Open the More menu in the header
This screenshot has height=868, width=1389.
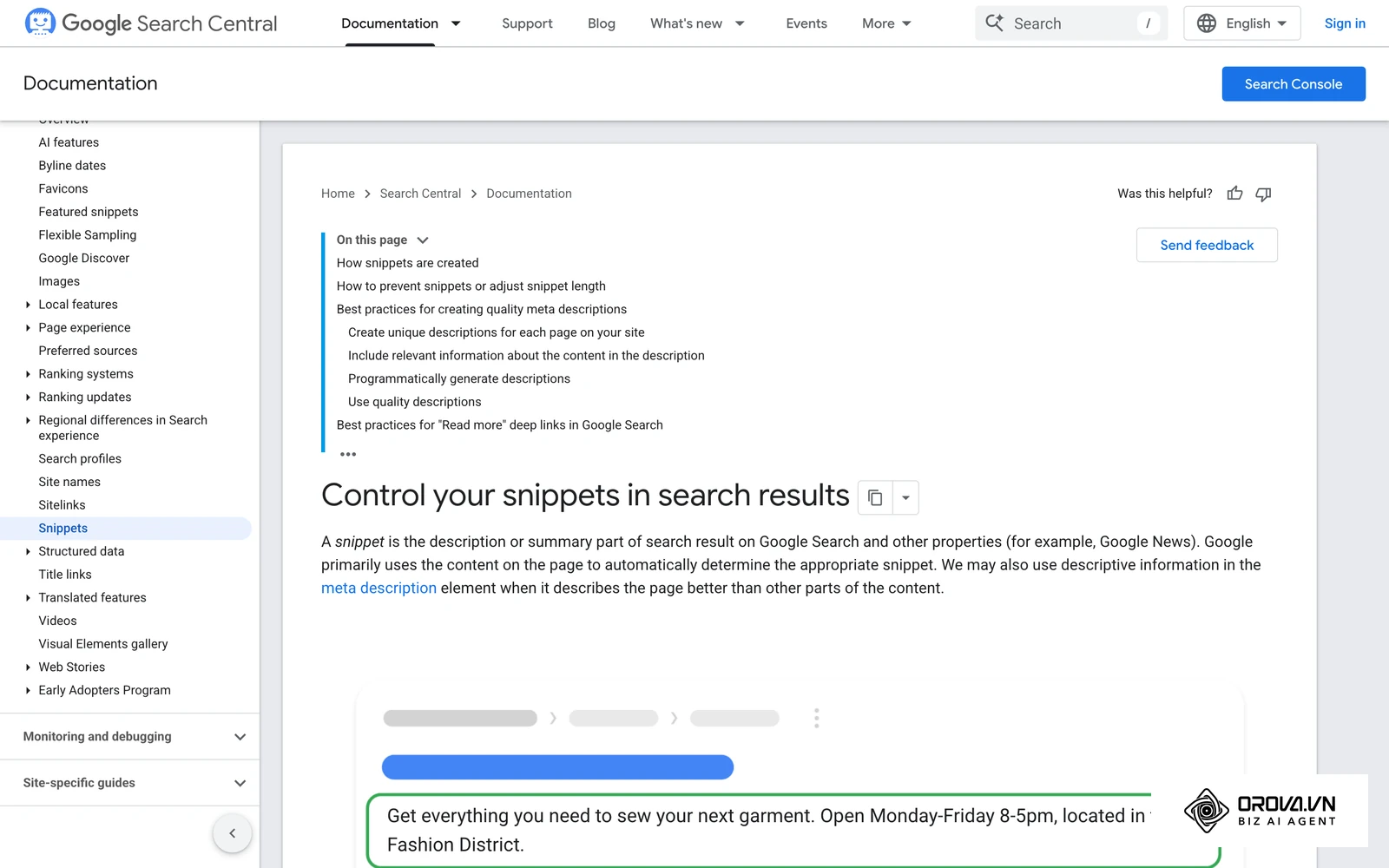click(886, 23)
